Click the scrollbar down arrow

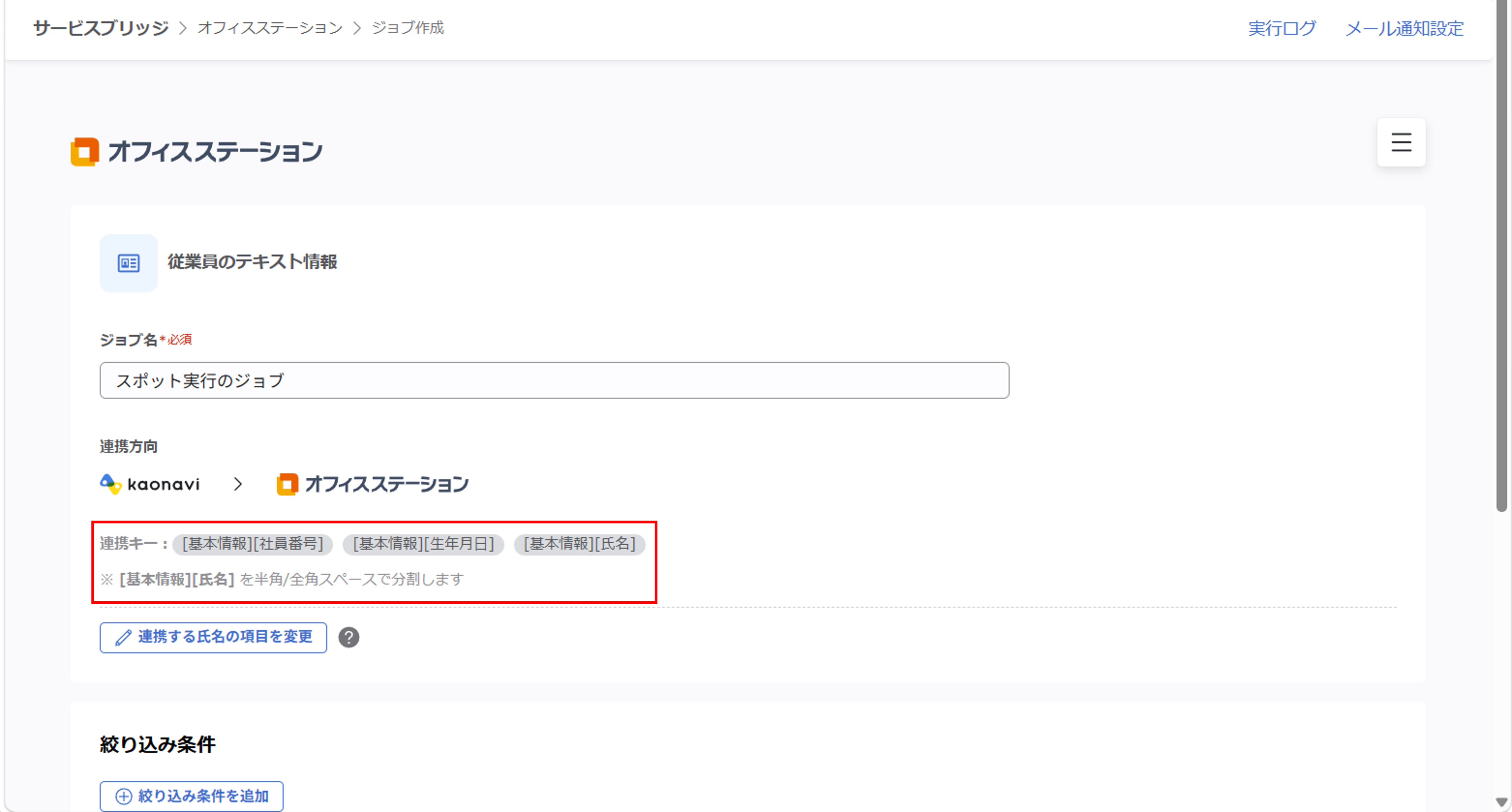1501,801
